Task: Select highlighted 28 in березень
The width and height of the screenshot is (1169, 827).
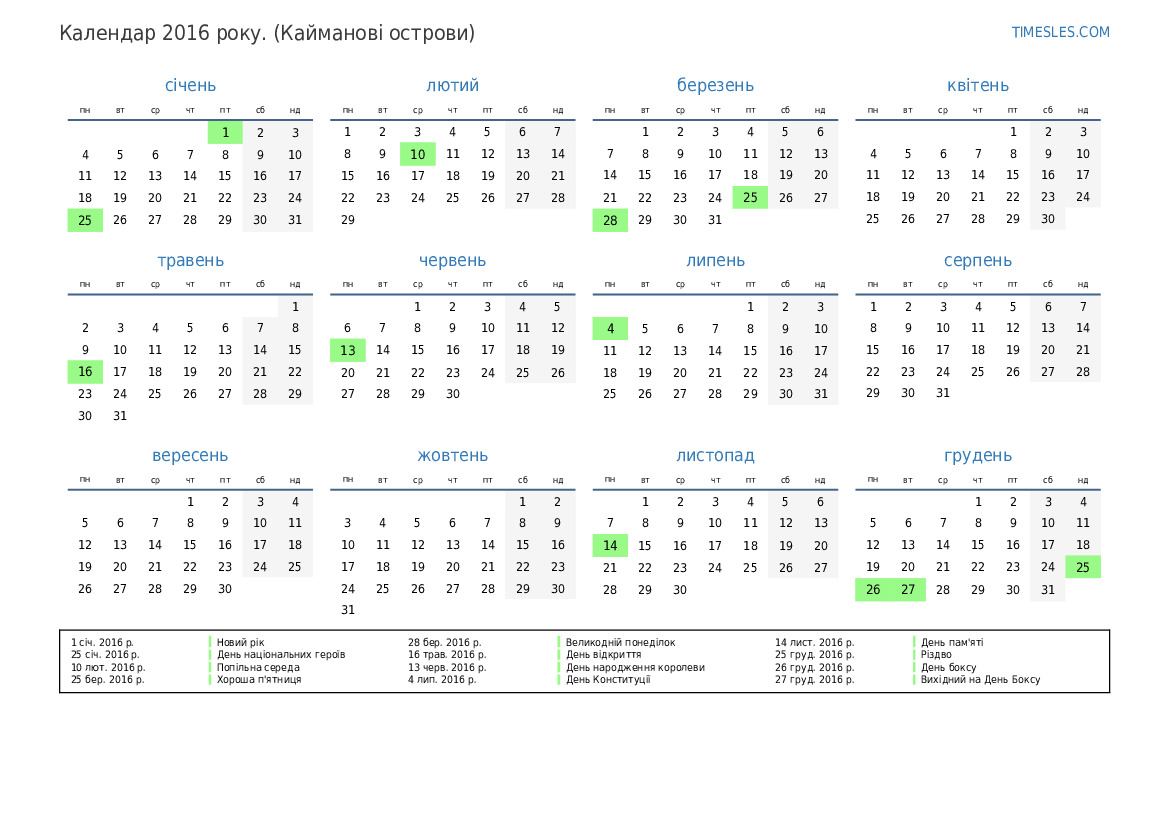Action: point(610,220)
